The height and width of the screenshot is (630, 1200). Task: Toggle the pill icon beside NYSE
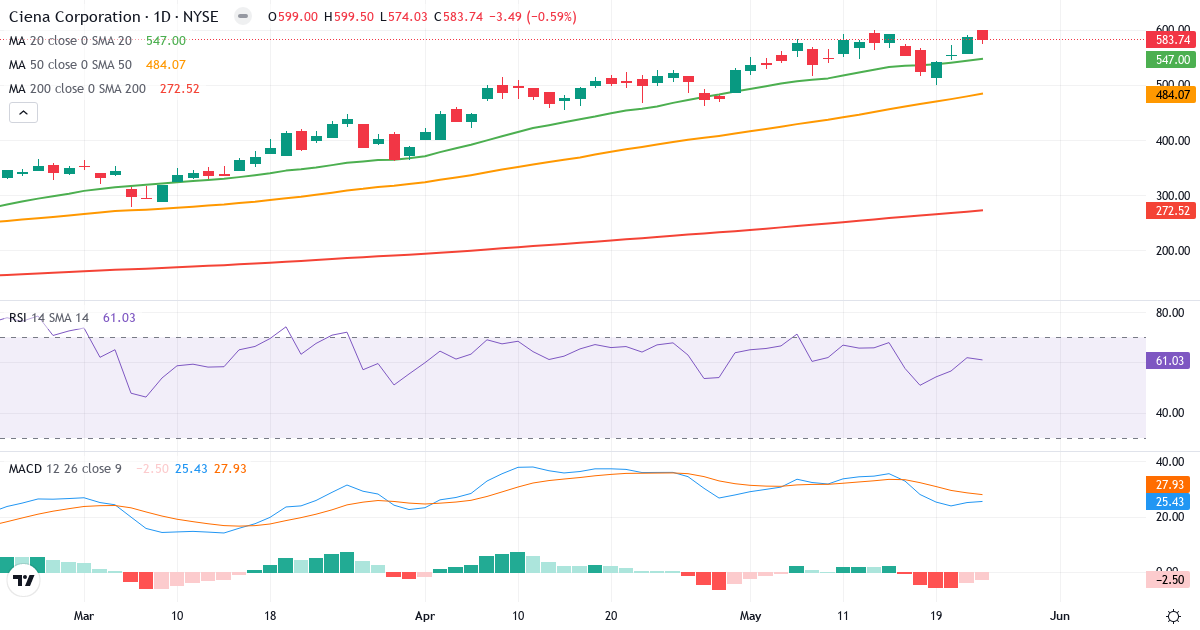pyautogui.click(x=242, y=17)
